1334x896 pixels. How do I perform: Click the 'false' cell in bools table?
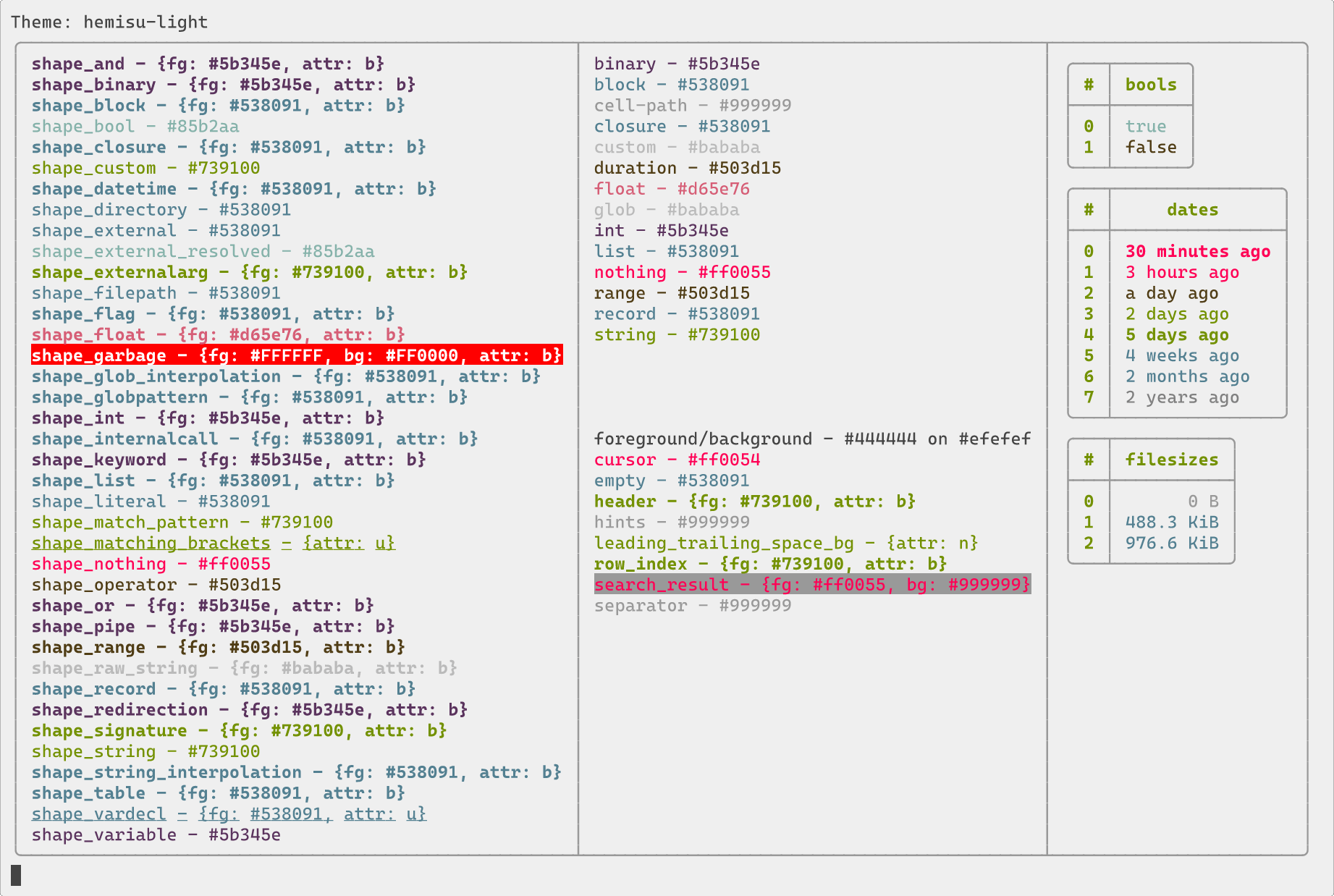tap(1151, 147)
